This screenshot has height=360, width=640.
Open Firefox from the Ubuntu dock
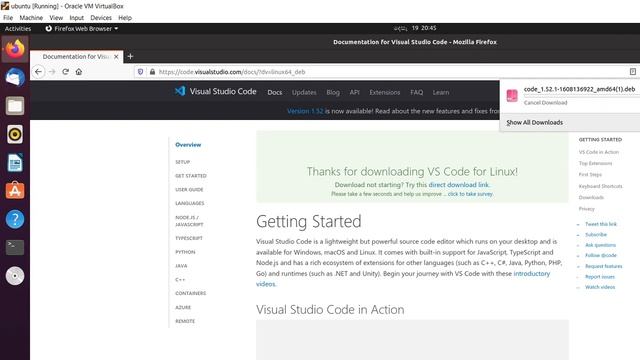click(x=15, y=49)
